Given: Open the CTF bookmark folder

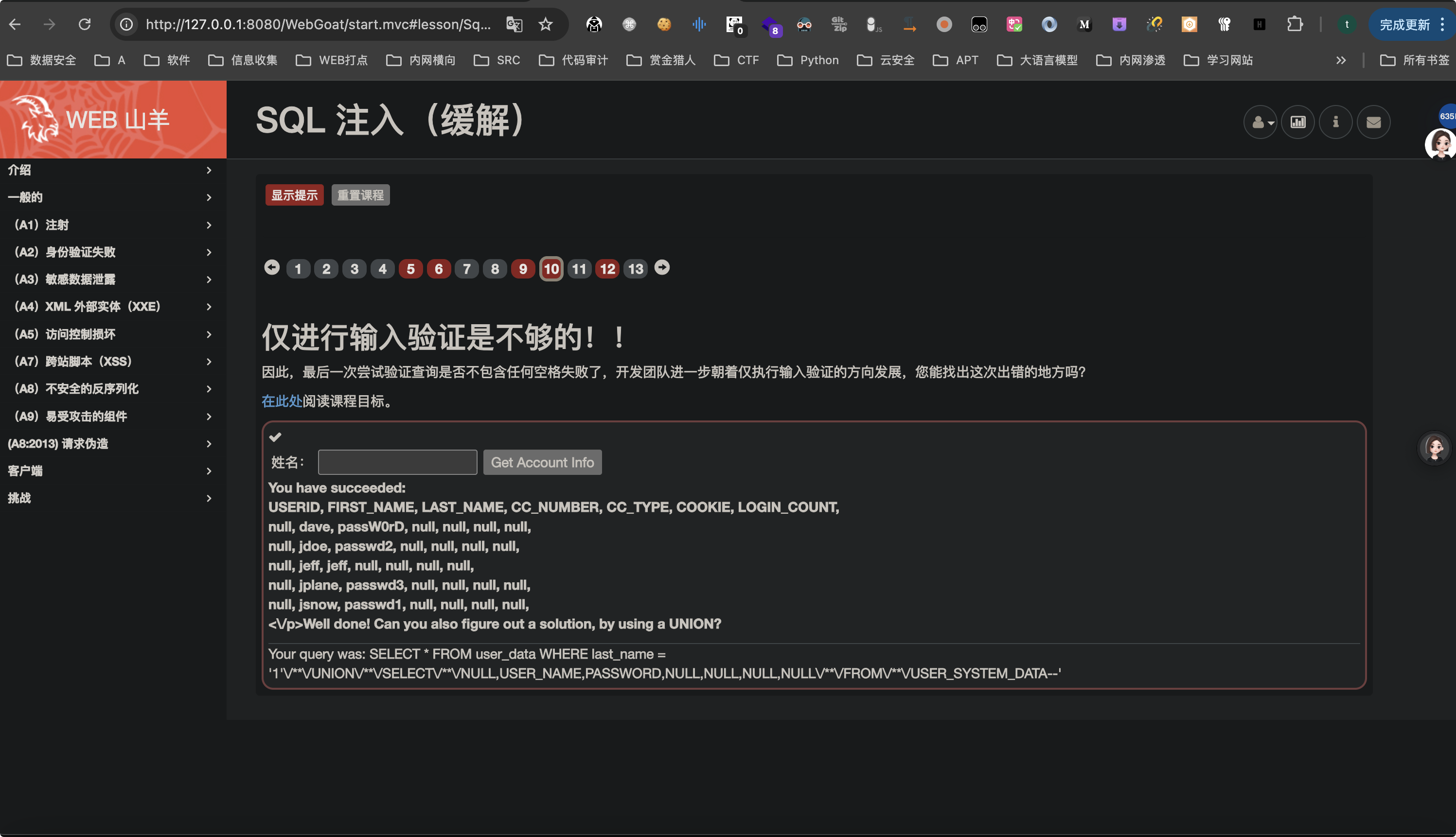Looking at the screenshot, I should 737,60.
